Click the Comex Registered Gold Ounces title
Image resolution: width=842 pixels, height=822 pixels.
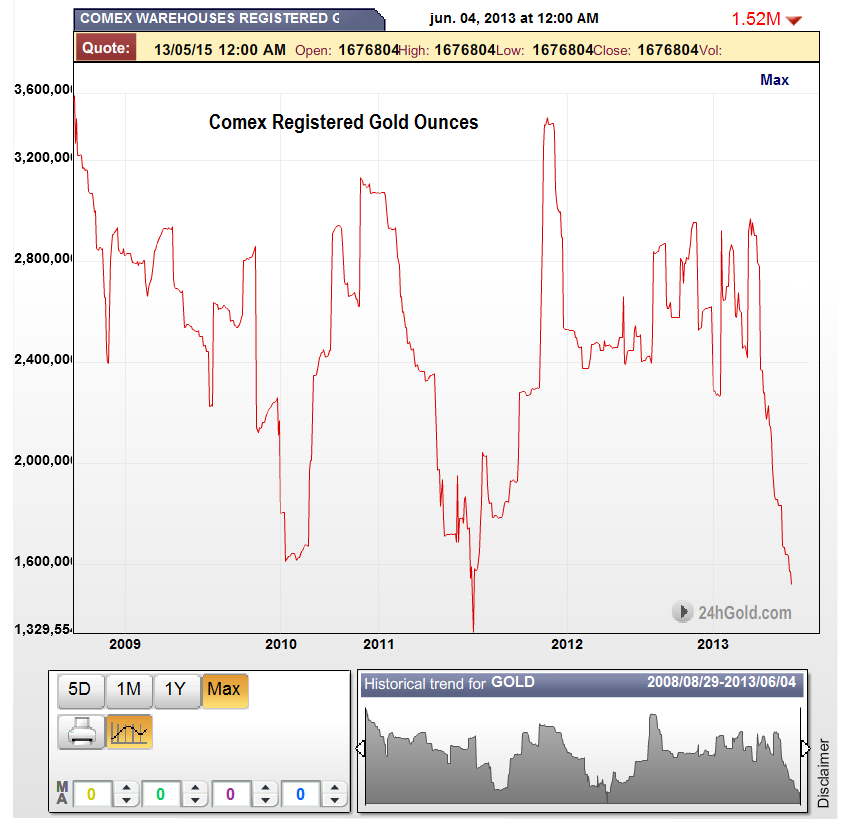[344, 122]
